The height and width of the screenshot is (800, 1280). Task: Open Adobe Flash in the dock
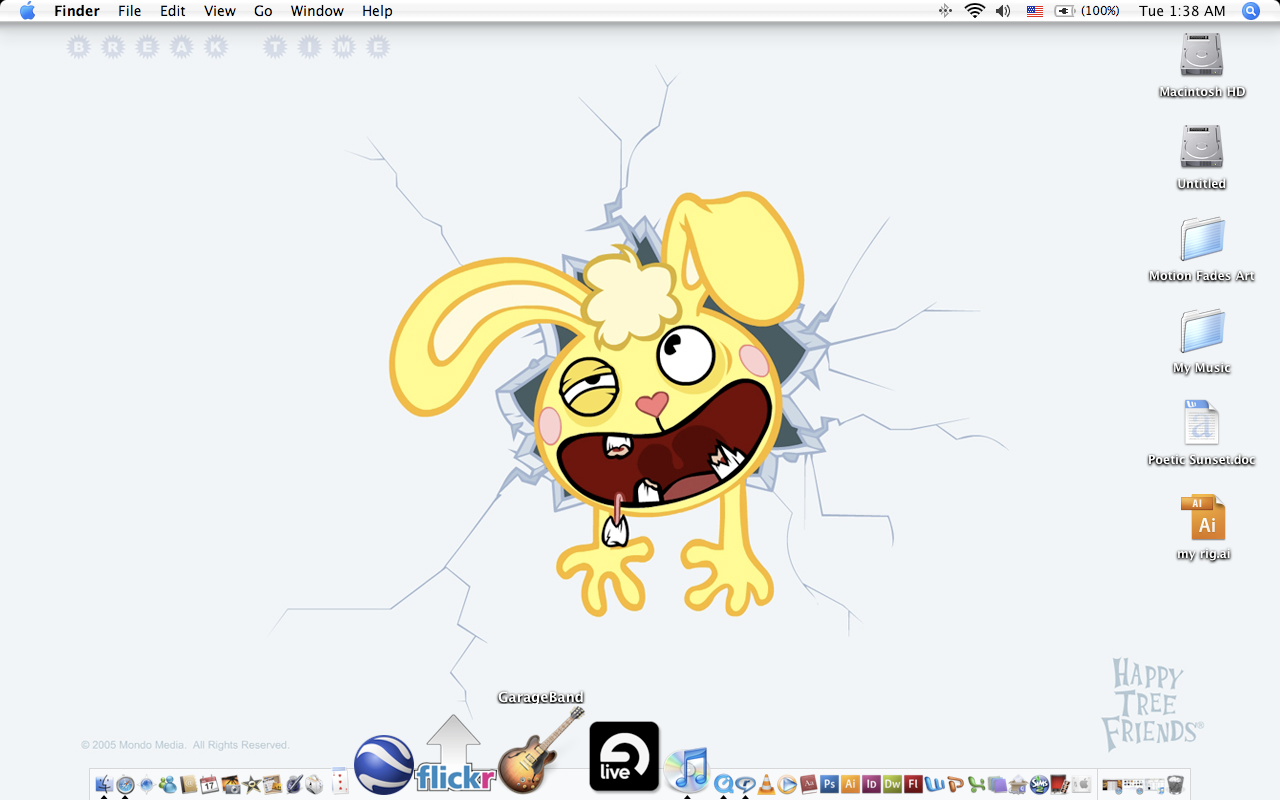click(913, 784)
